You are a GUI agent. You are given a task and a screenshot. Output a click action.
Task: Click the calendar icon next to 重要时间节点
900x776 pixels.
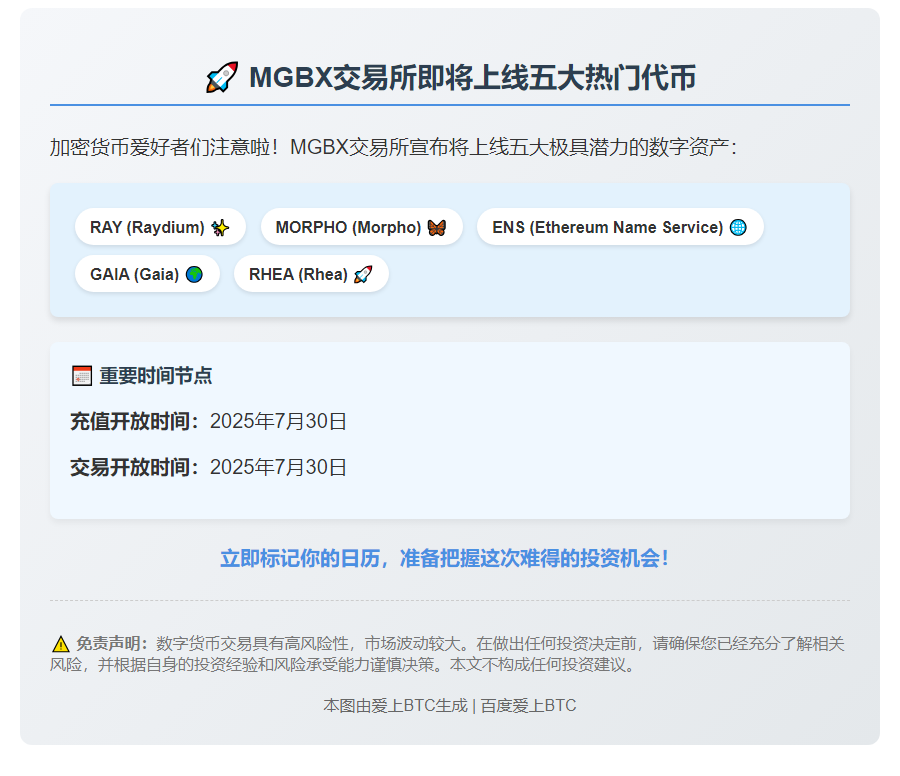point(82,376)
